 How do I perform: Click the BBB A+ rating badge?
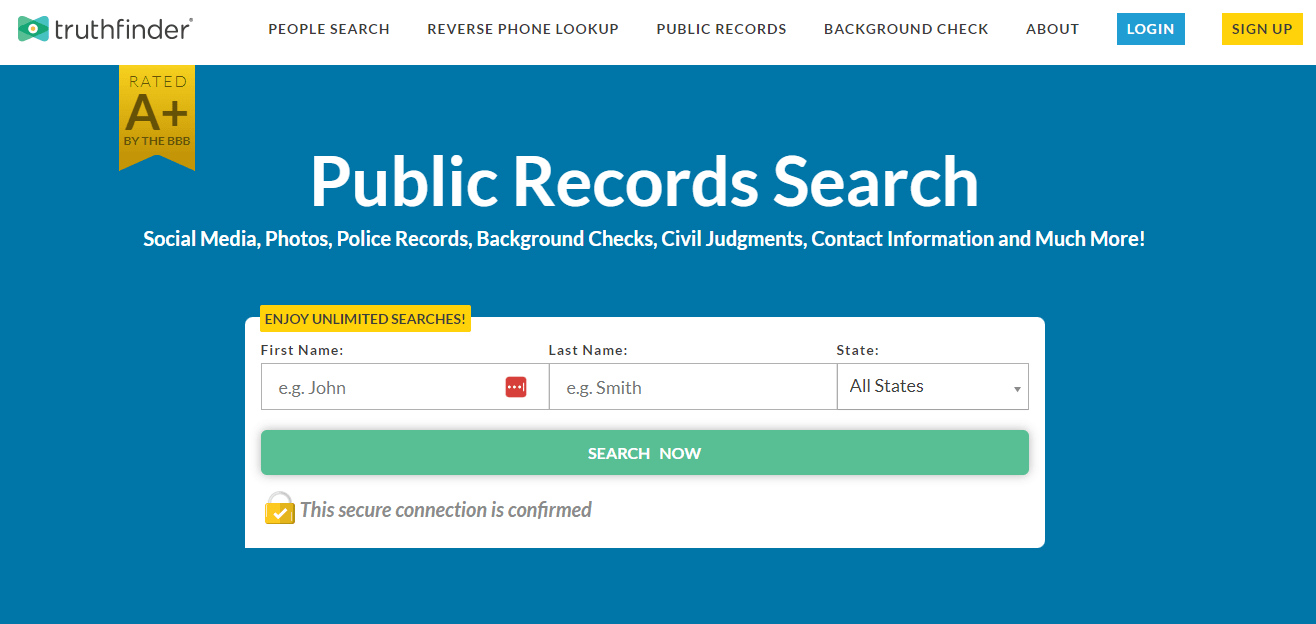(157, 118)
